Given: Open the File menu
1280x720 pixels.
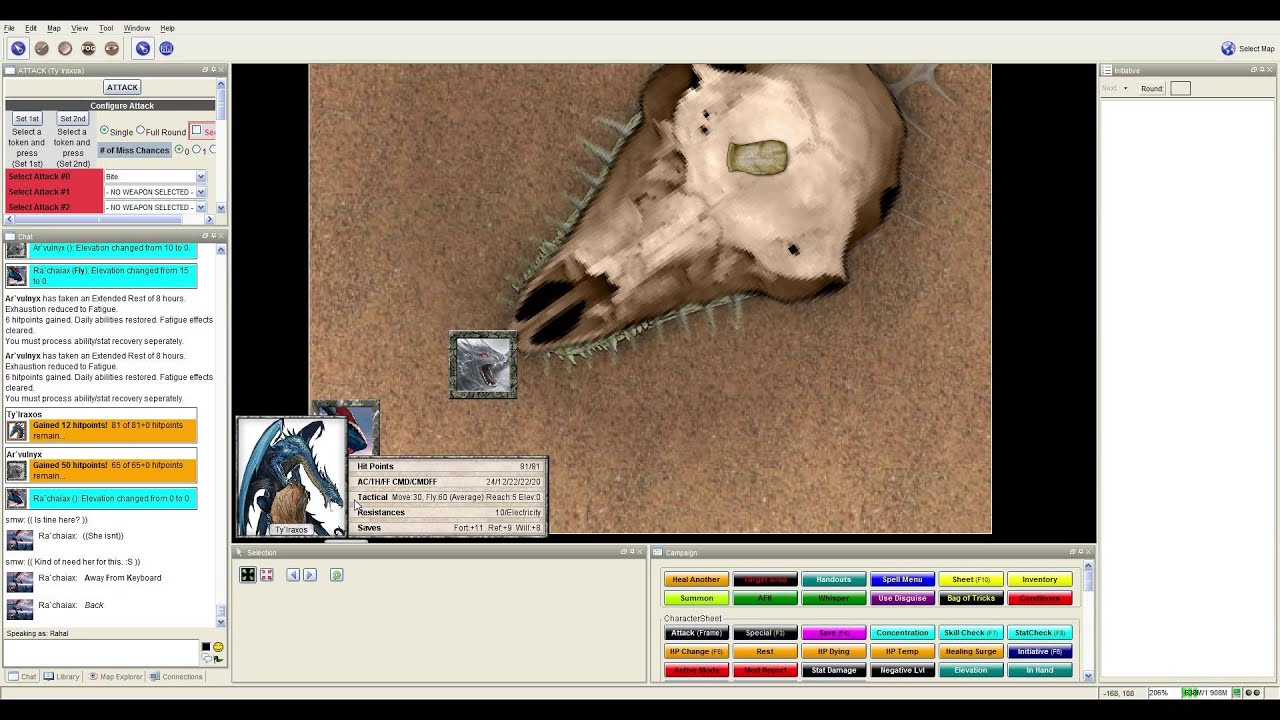Looking at the screenshot, I should [9, 28].
